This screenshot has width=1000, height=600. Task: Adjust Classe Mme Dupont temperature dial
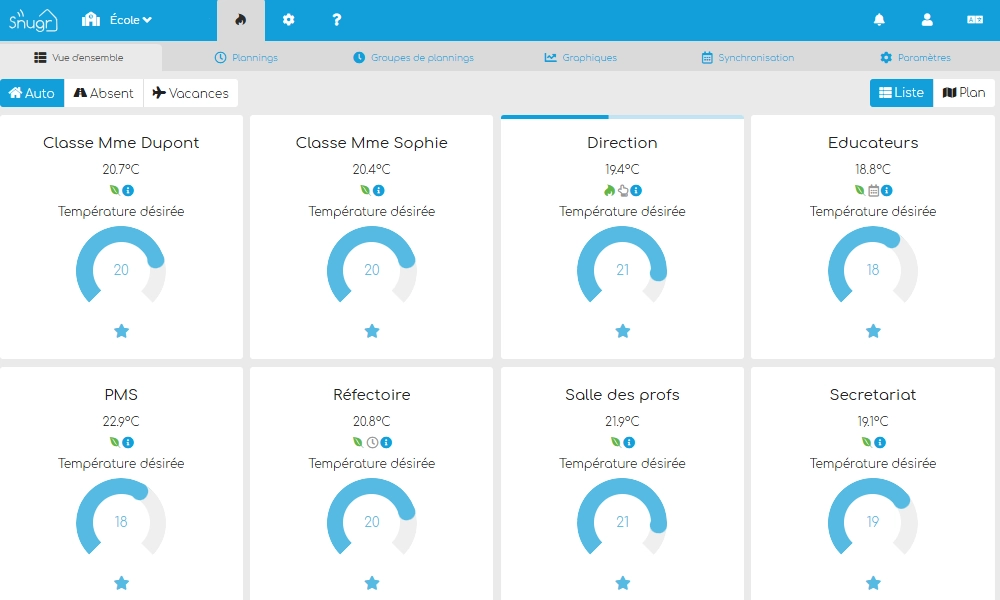(x=121, y=265)
